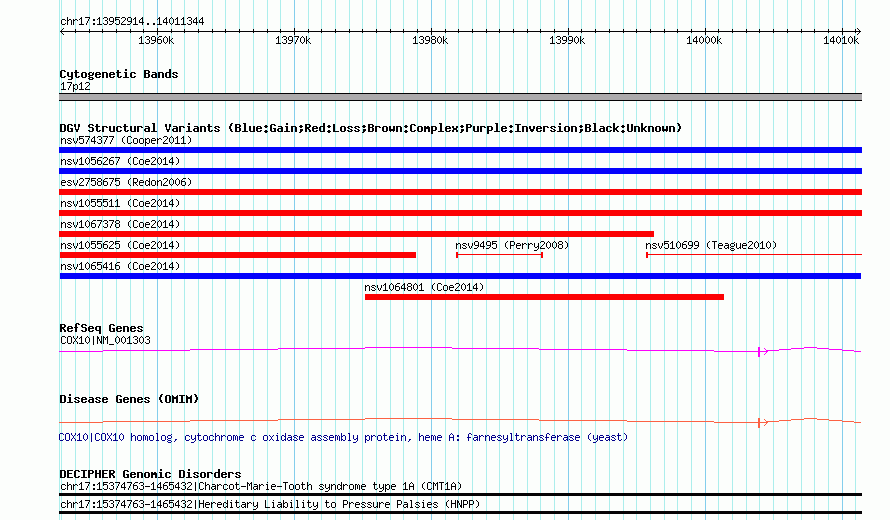Select the red loss bar under nsv1064801
The image size is (890, 520).
click(x=544, y=297)
